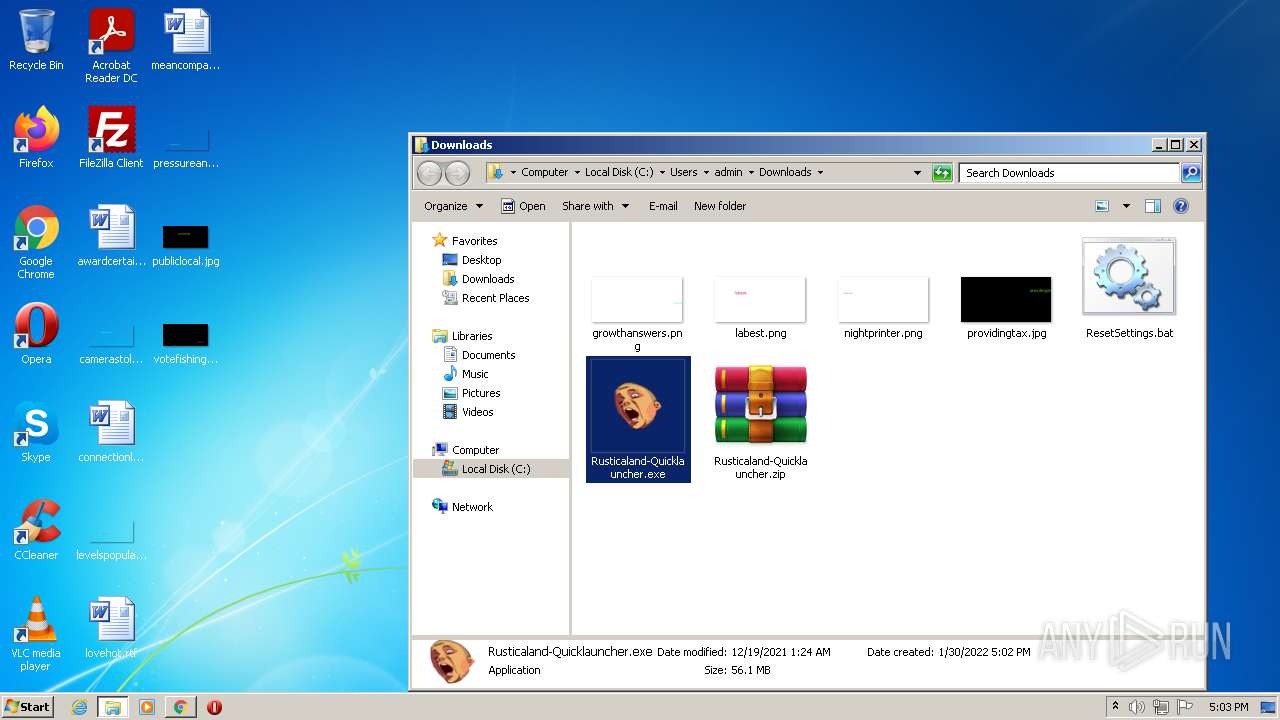Viewport: 1280px width, 720px height.
Task: Select lovehot.rtf desktop document
Action: tap(111, 628)
